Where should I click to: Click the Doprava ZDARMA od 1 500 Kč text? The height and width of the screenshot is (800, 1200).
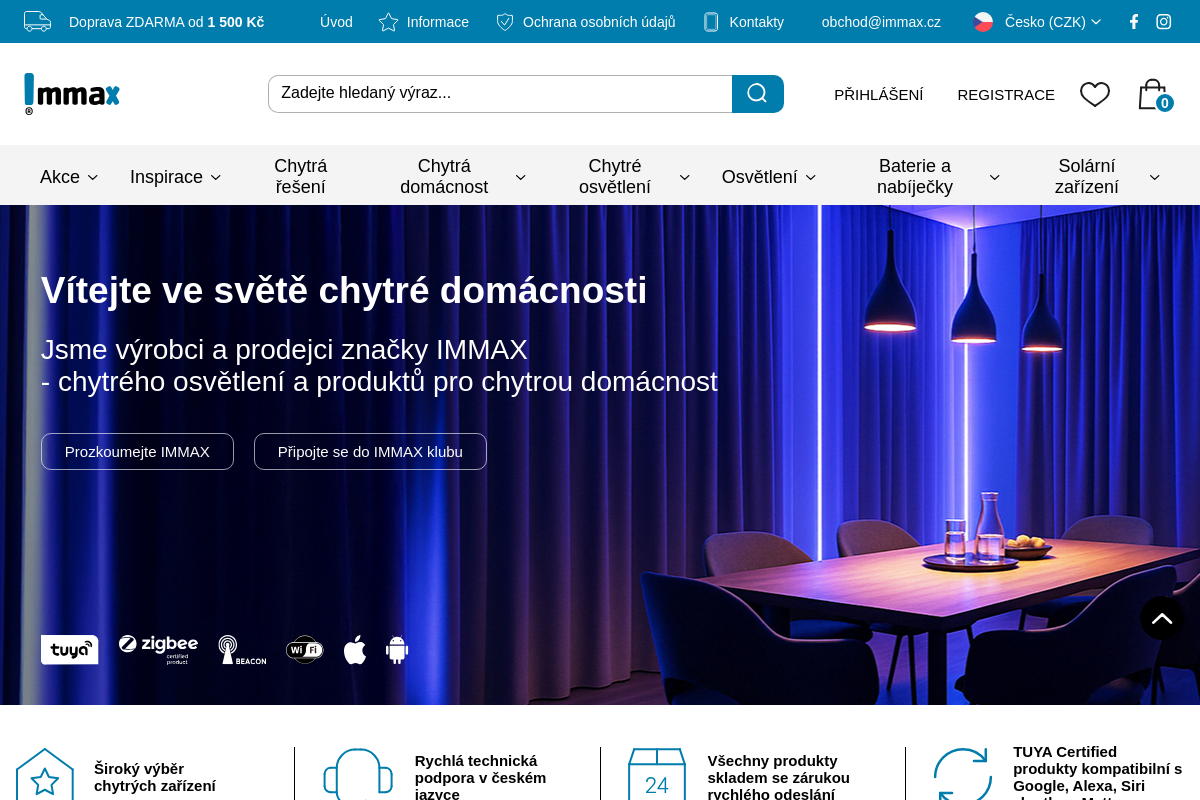pos(166,22)
